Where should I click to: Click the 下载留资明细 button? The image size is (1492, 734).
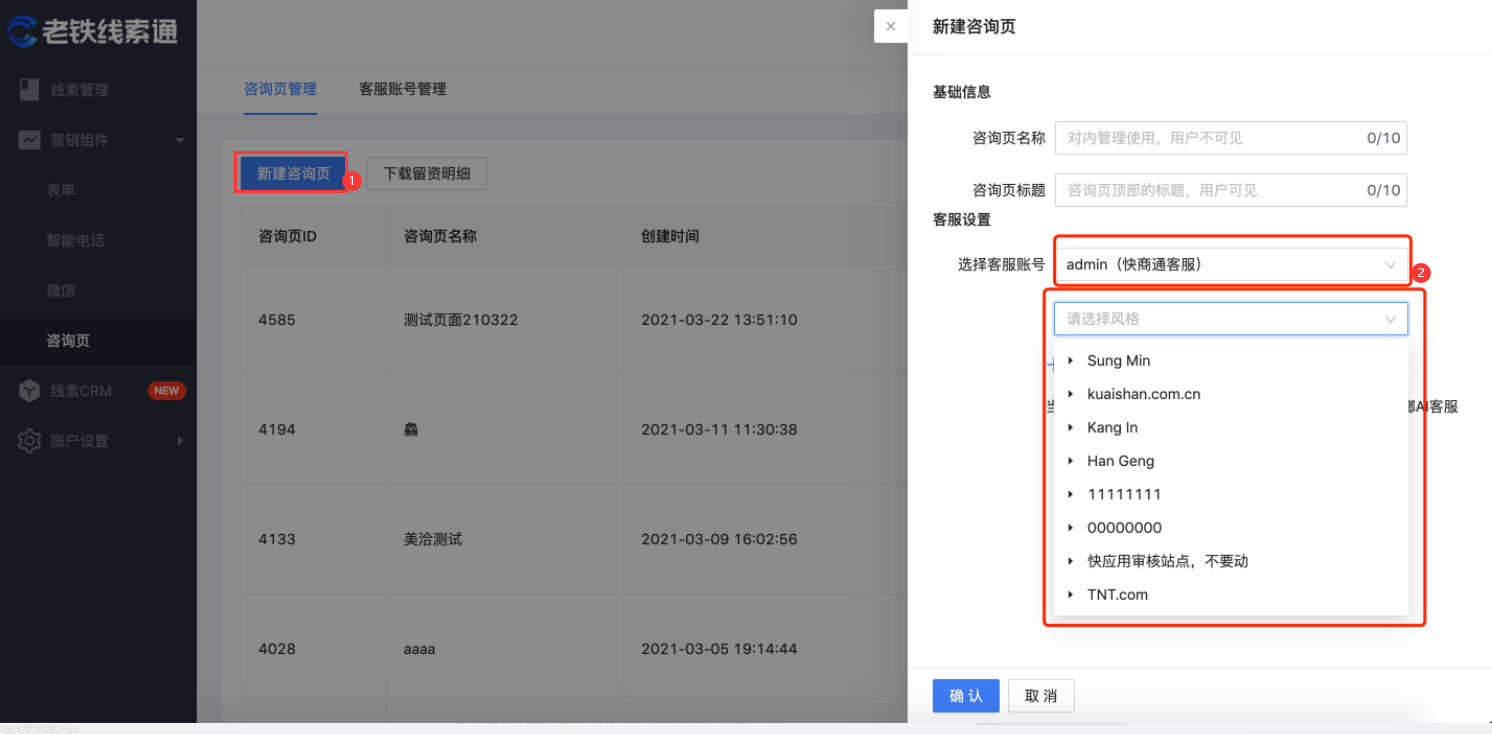pos(426,173)
